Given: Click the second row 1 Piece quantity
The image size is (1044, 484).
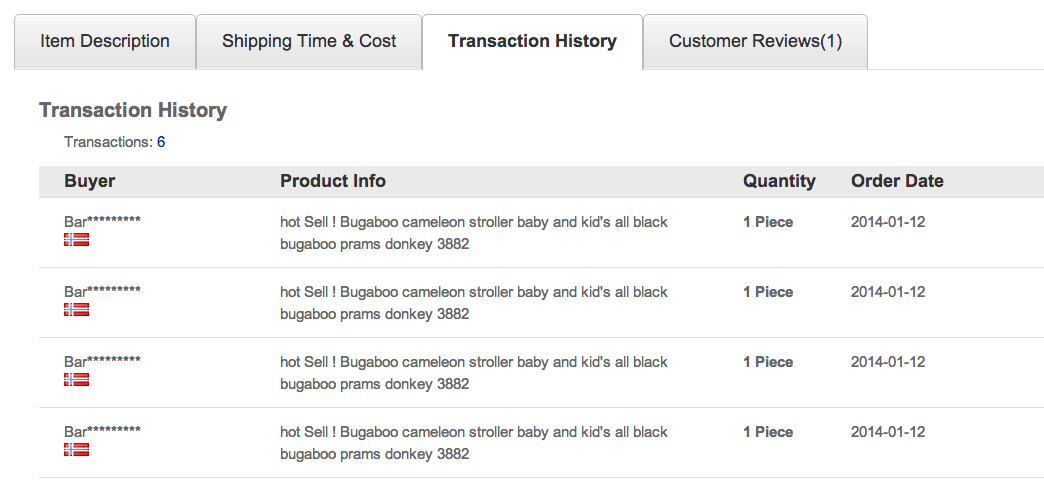Looking at the screenshot, I should tap(768, 292).
